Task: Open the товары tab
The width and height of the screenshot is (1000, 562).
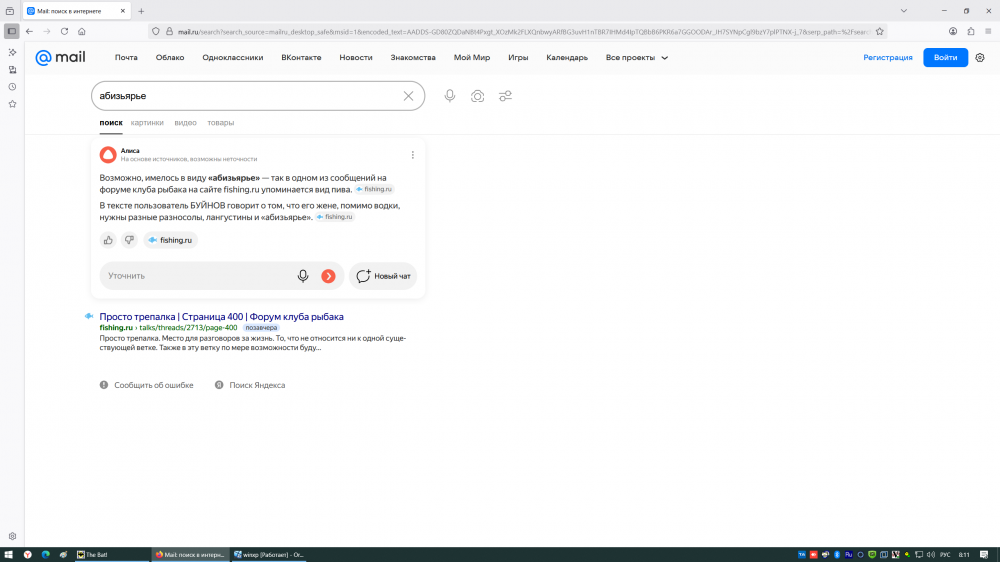Action: click(221, 123)
